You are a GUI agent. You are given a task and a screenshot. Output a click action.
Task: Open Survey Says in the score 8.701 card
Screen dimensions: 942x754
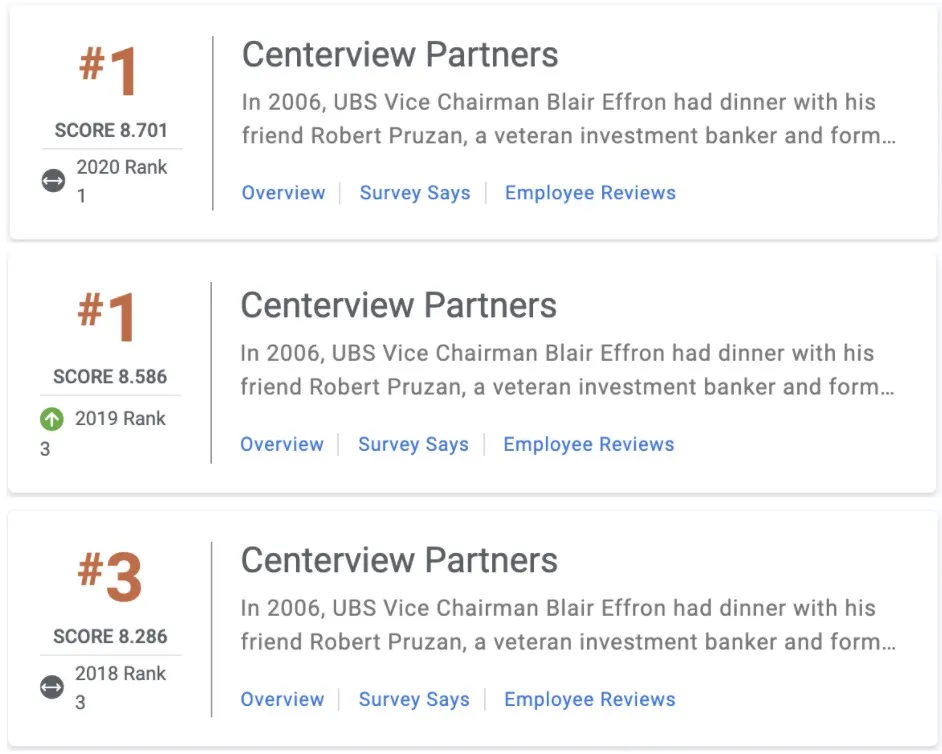[x=415, y=193]
